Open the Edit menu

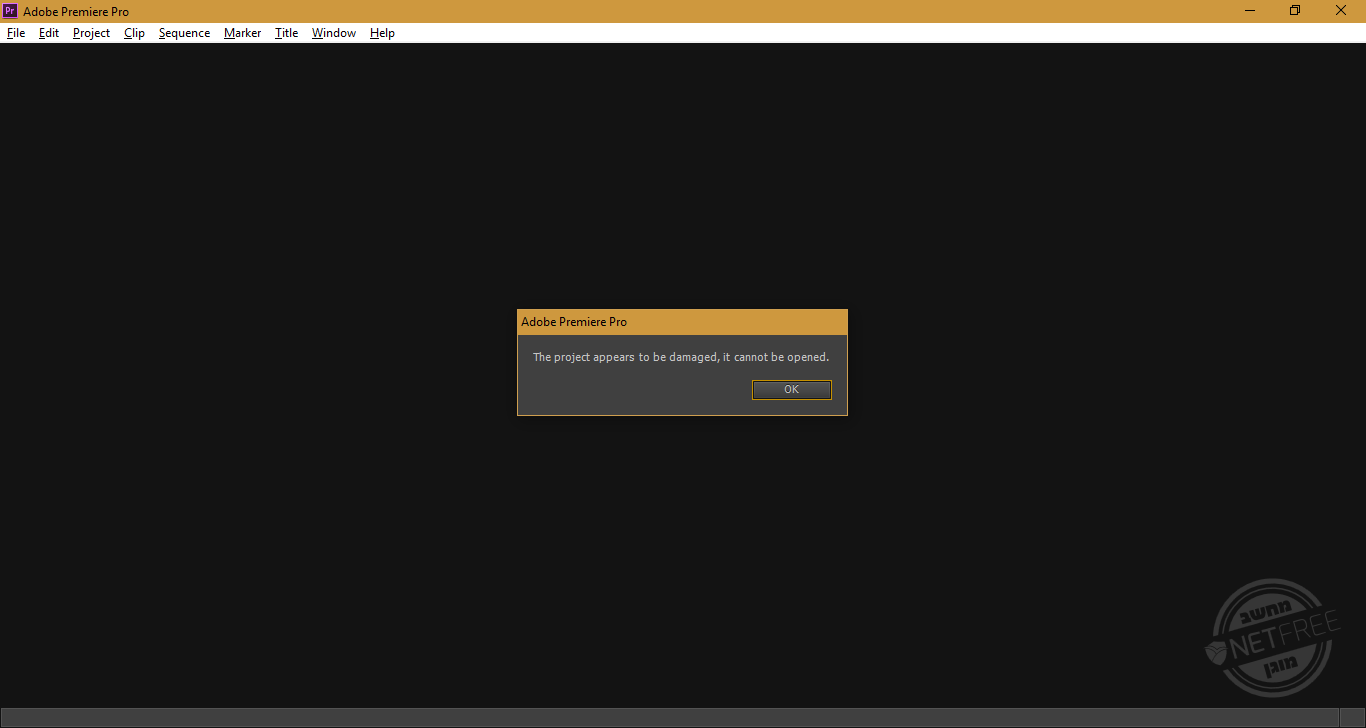coord(49,33)
